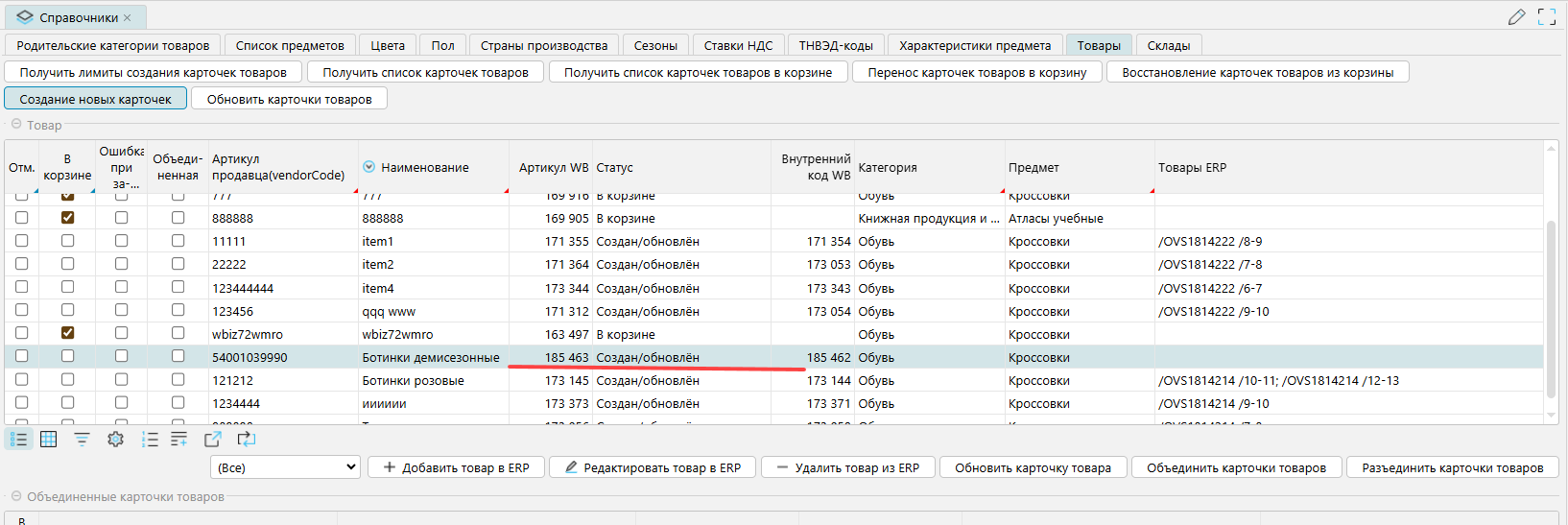Click Добавить товар в ERP button
The height and width of the screenshot is (525, 1568).
click(x=456, y=467)
